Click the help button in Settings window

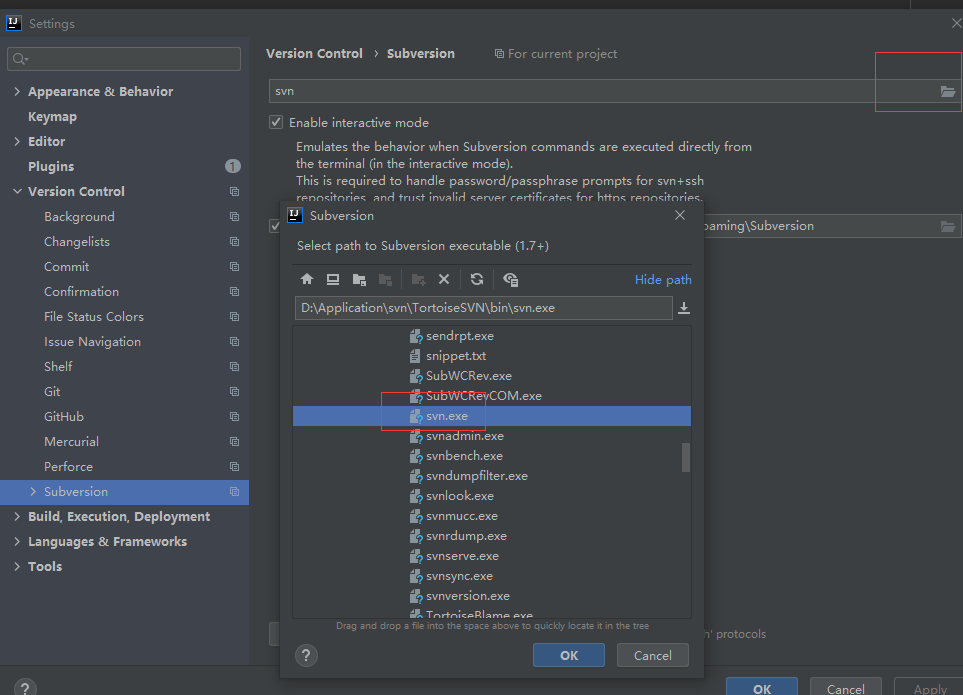pos(25,688)
